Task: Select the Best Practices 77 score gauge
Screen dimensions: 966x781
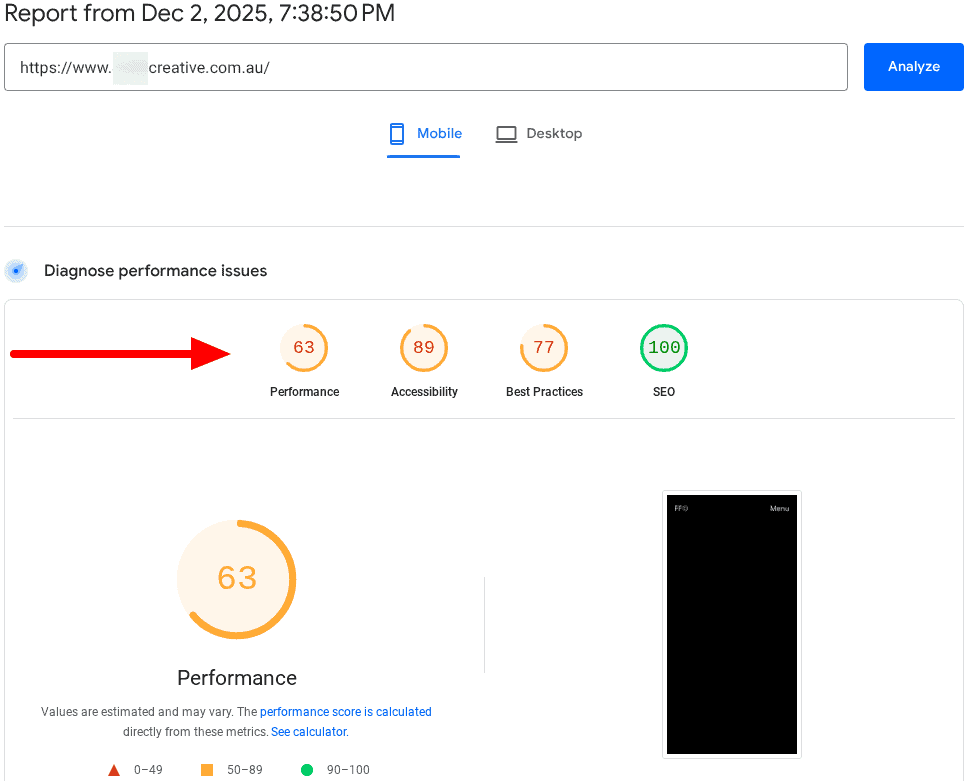Action: pyautogui.click(x=544, y=349)
